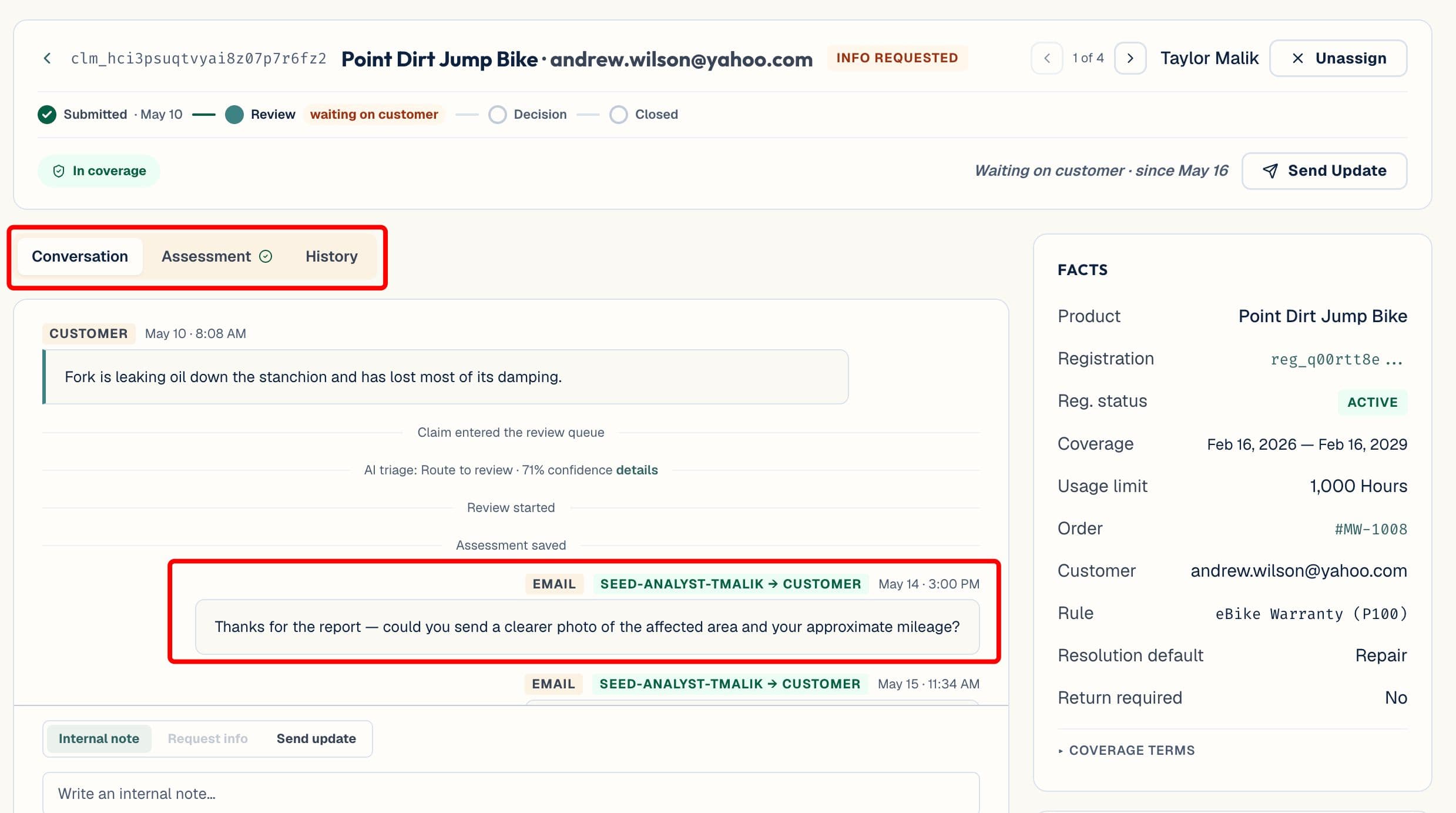Viewport: 1456px width, 813px height.
Task: Click the green Submitted checkmark circle
Action: (x=47, y=114)
